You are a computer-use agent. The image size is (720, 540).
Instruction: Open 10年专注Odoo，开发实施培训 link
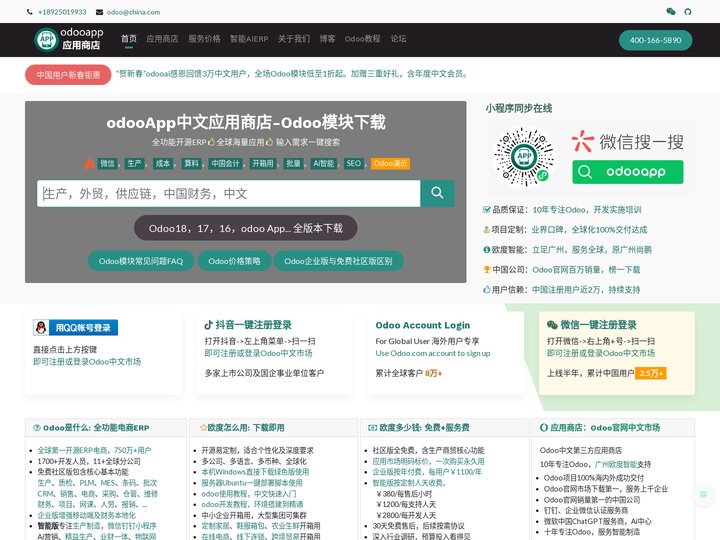point(587,209)
